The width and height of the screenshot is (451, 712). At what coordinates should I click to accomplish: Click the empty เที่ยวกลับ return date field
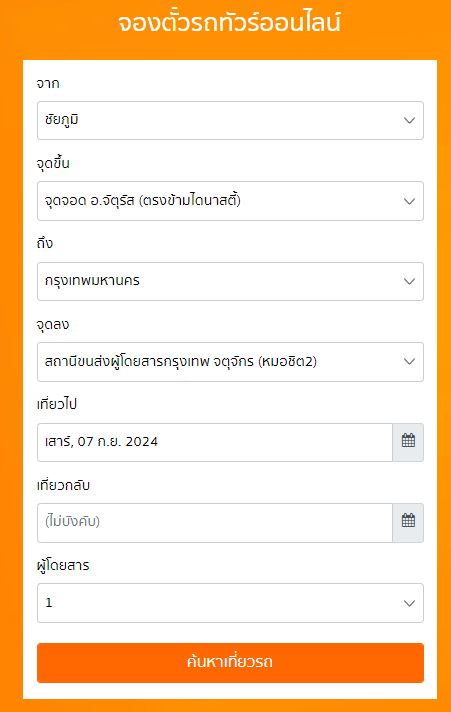(x=215, y=523)
